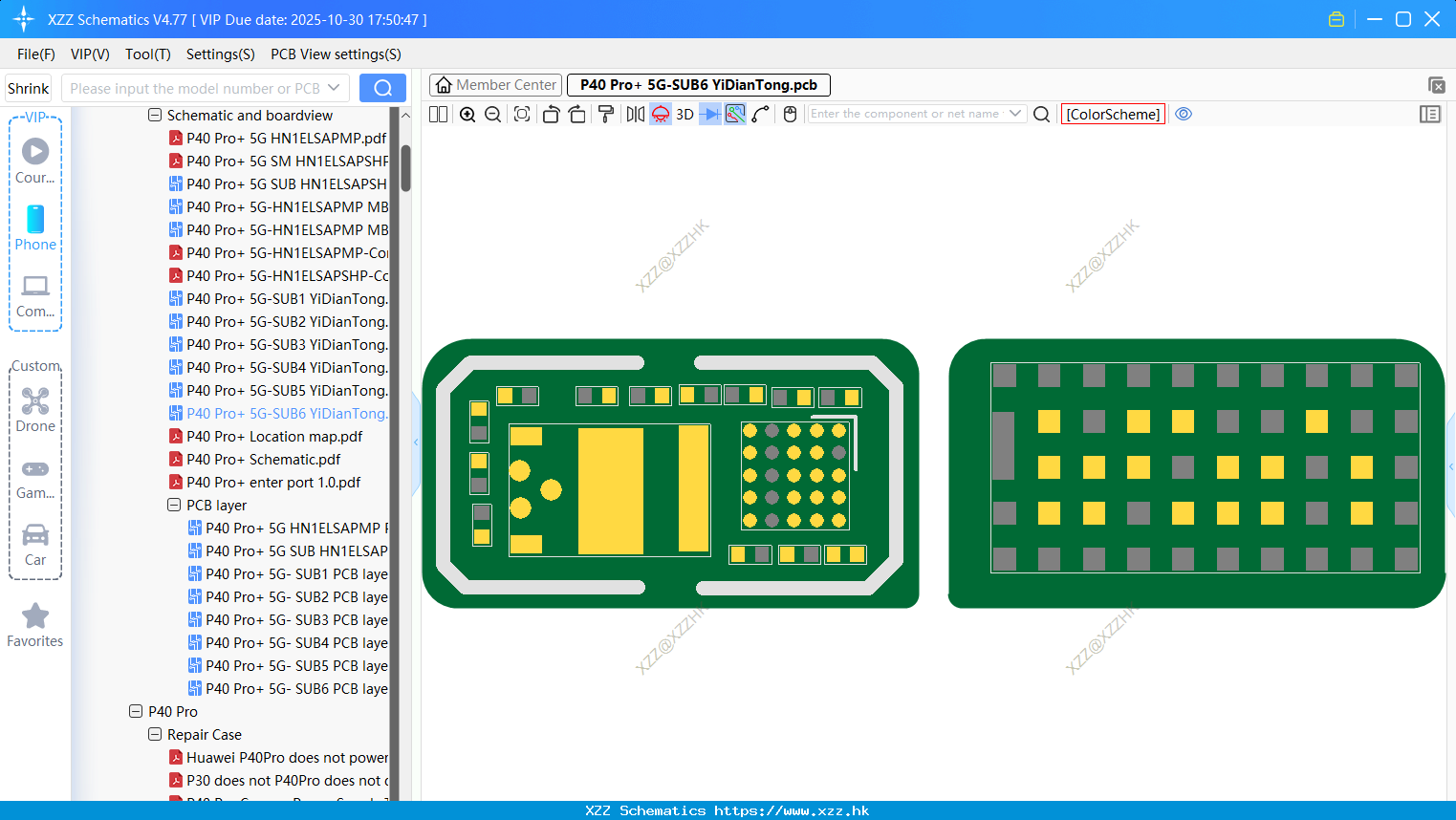Click the blue model search button
This screenshot has width=1456, height=820.
(382, 88)
